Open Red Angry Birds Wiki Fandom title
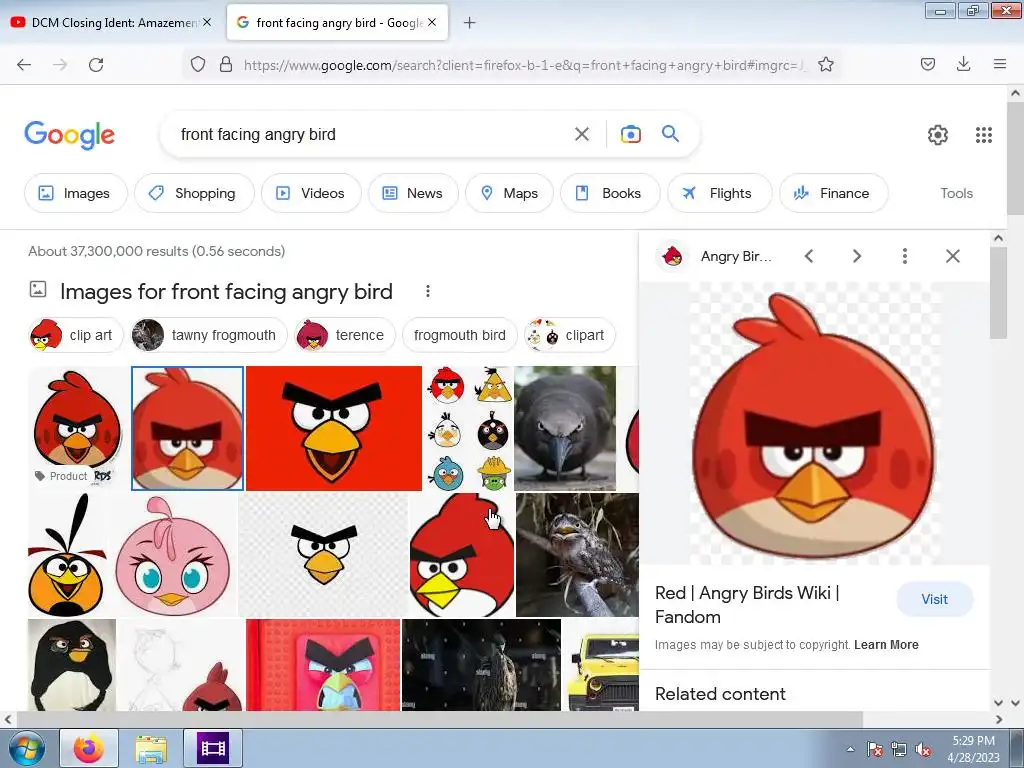This screenshot has width=1024, height=768. pos(747,605)
